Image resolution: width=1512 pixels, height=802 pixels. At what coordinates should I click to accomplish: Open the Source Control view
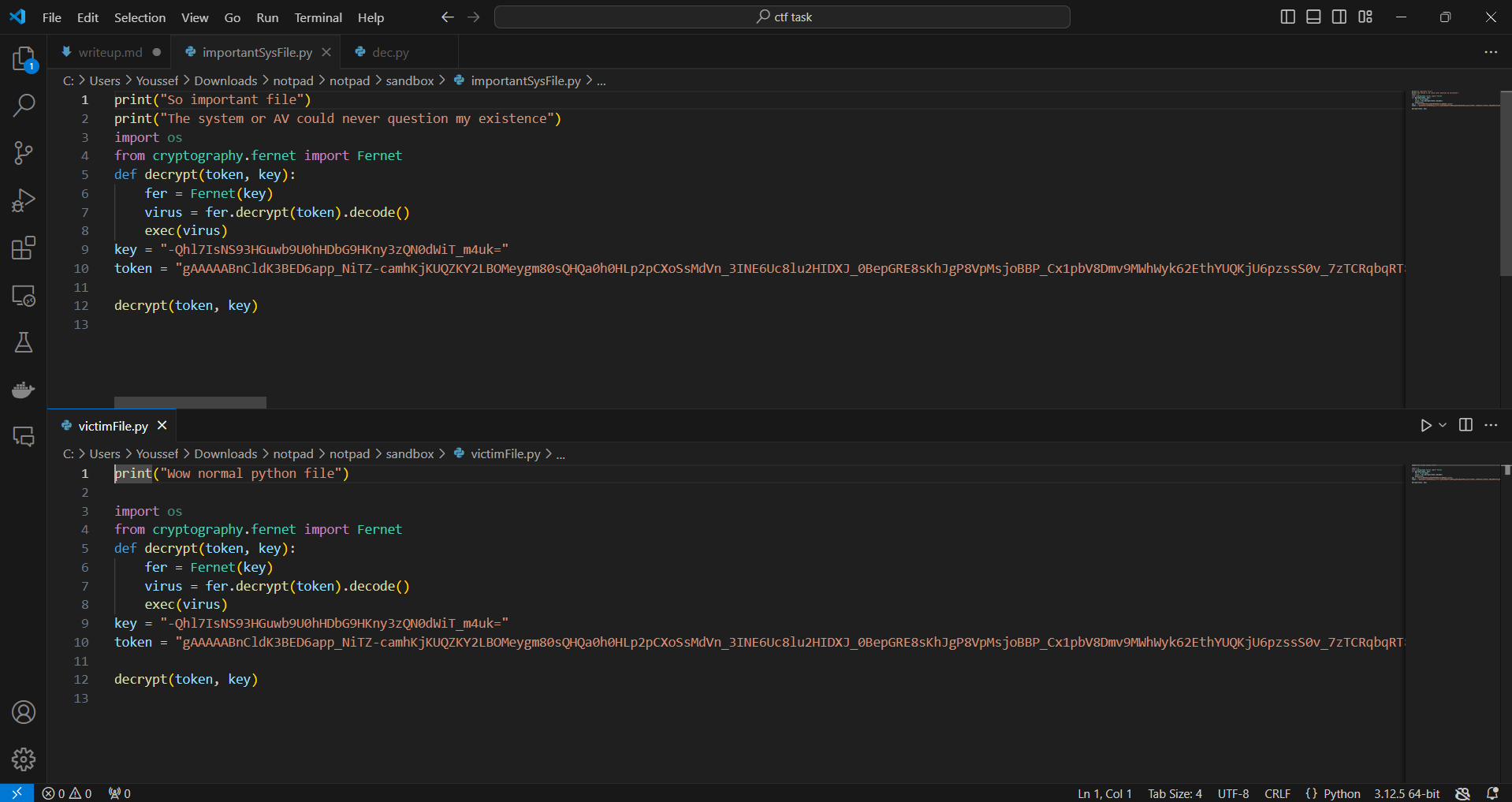(23, 152)
